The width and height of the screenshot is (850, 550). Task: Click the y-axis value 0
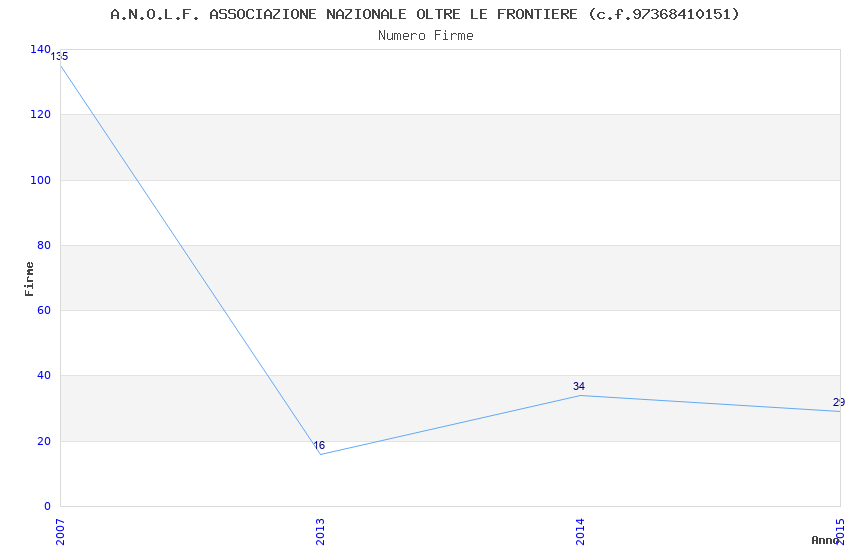tap(47, 506)
